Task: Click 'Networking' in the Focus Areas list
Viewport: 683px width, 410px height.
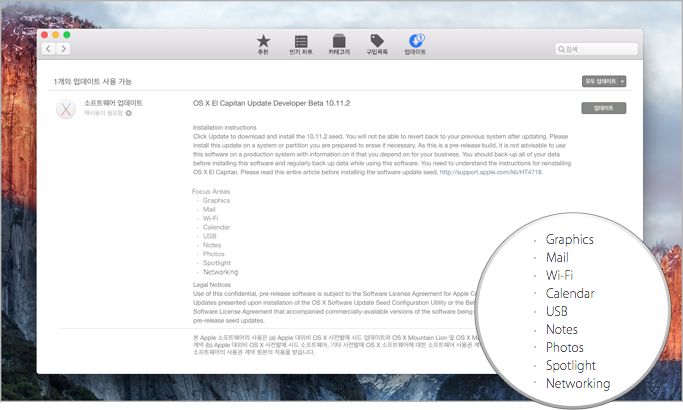Action: pyautogui.click(x=220, y=272)
